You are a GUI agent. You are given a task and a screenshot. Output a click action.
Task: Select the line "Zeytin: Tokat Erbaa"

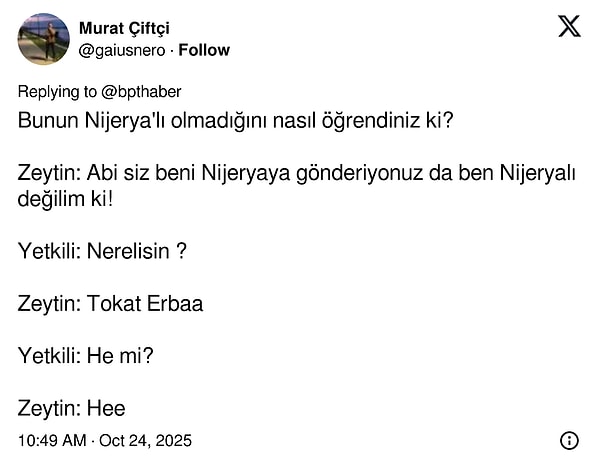[110, 303]
